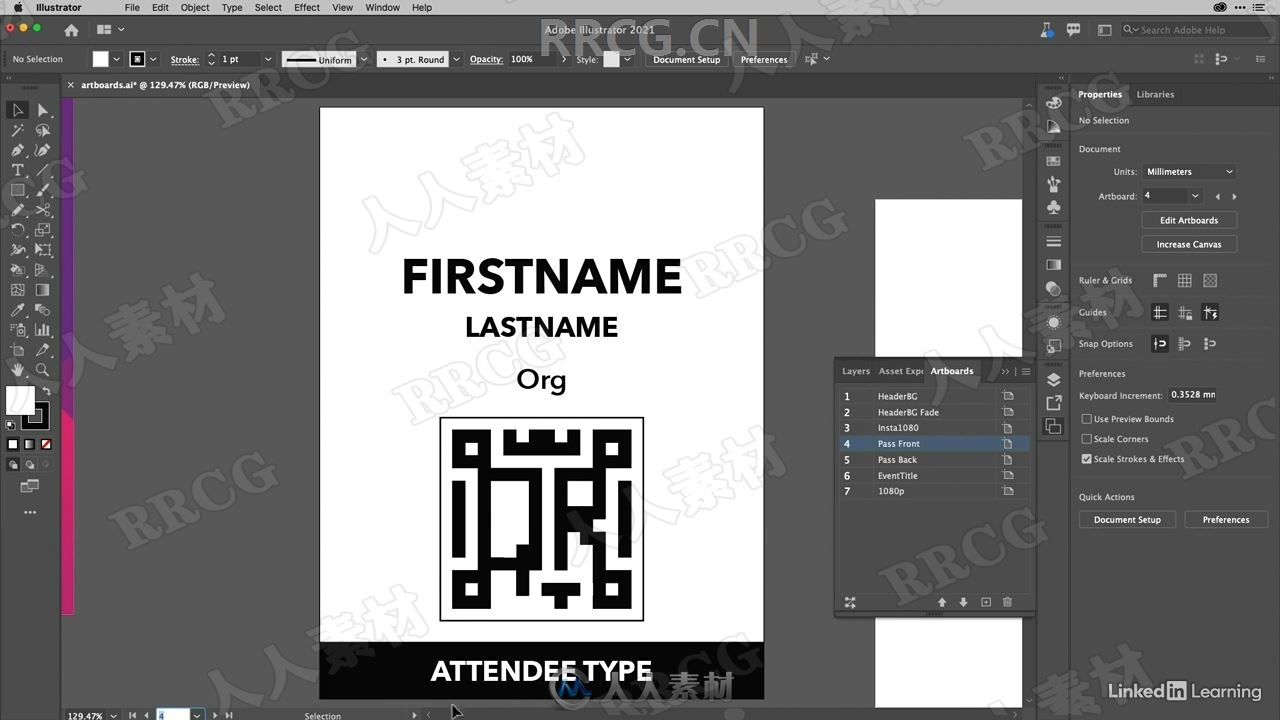Select the Rotate tool
Viewport: 1280px width, 720px height.
[17, 230]
